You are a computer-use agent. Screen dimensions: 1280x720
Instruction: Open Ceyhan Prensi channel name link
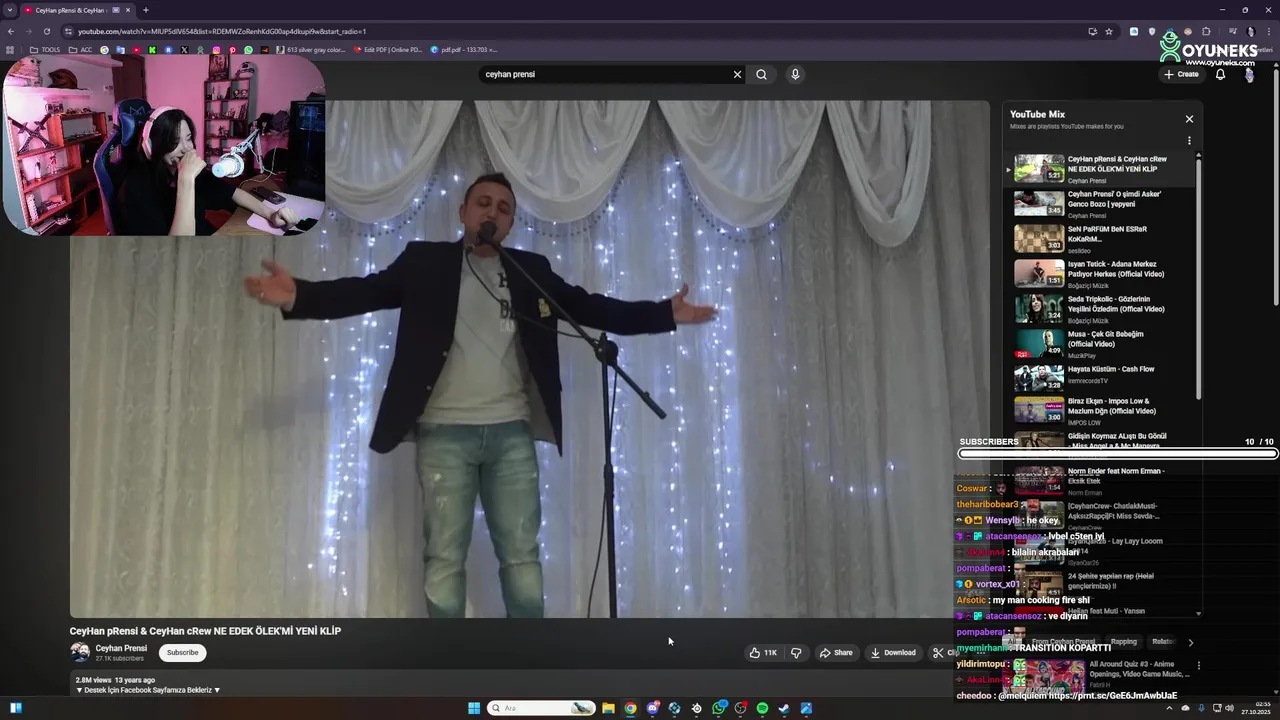[121, 648]
